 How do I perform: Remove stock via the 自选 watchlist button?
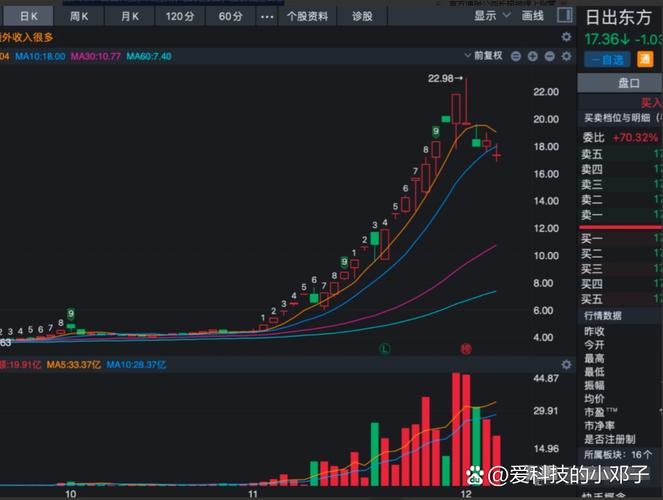point(607,60)
